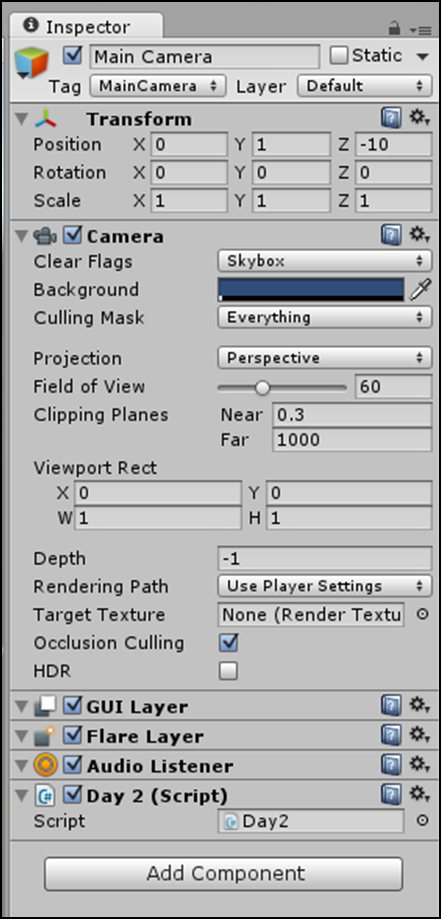This screenshot has height=919, width=441.
Task: Open Clear Flags dropdown Skybox
Action: tap(325, 261)
